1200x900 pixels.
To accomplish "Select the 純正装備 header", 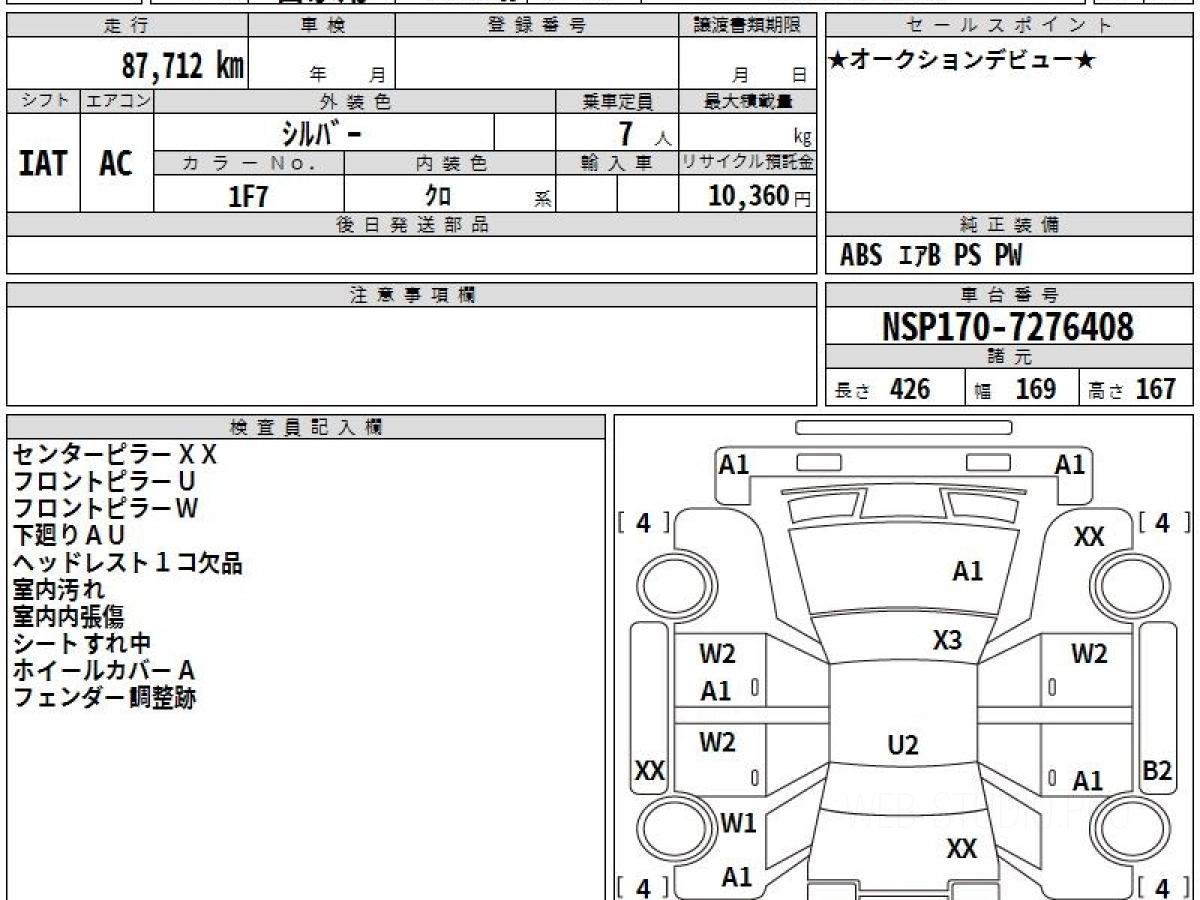I will coord(1010,225).
